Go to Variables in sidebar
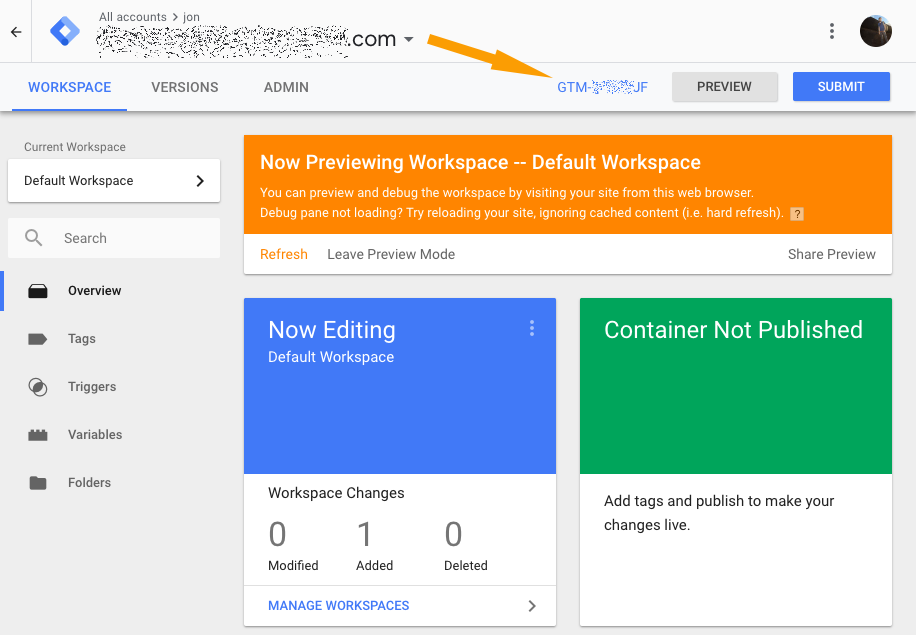This screenshot has width=919, height=635. coord(94,435)
